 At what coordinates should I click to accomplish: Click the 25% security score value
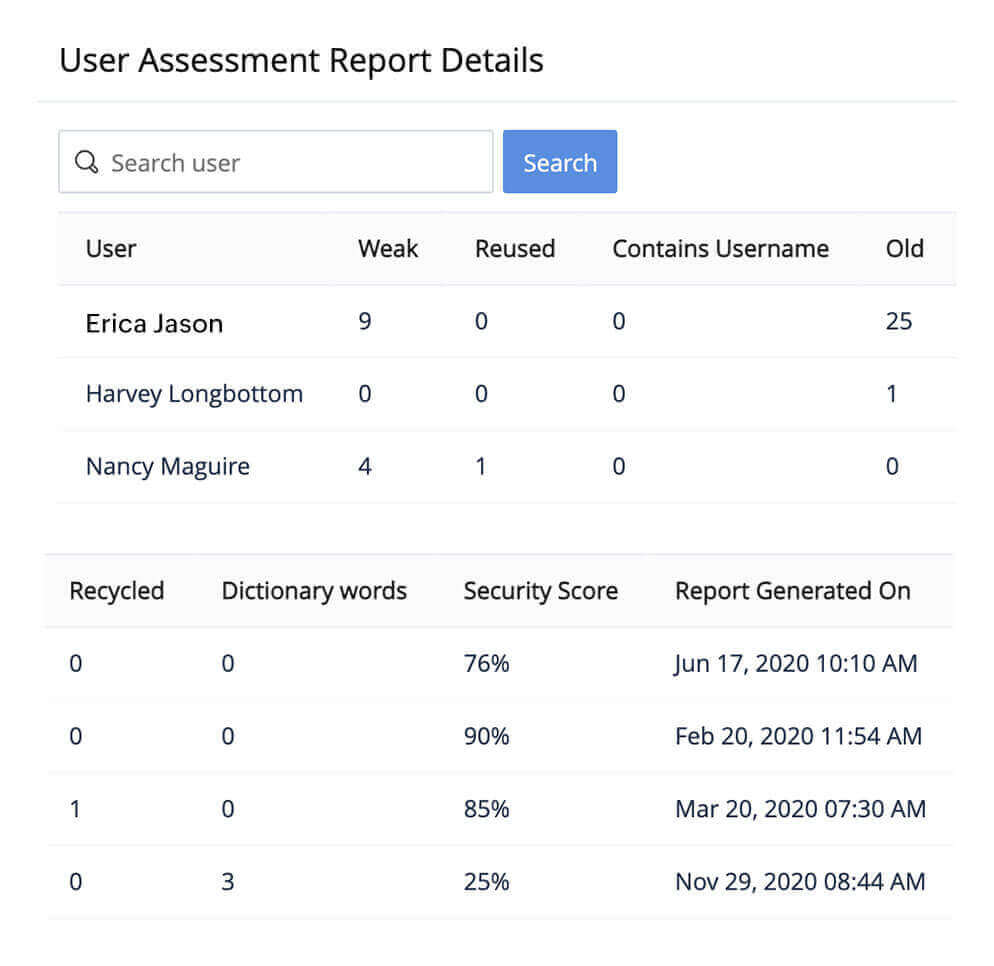[x=486, y=882]
